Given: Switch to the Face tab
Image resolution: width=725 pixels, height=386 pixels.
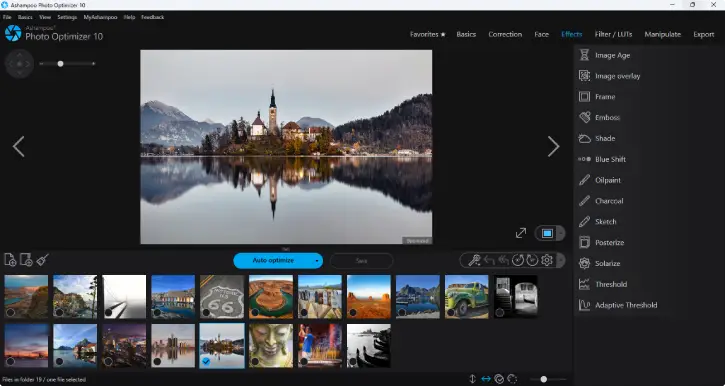Looking at the screenshot, I should (x=541, y=34).
